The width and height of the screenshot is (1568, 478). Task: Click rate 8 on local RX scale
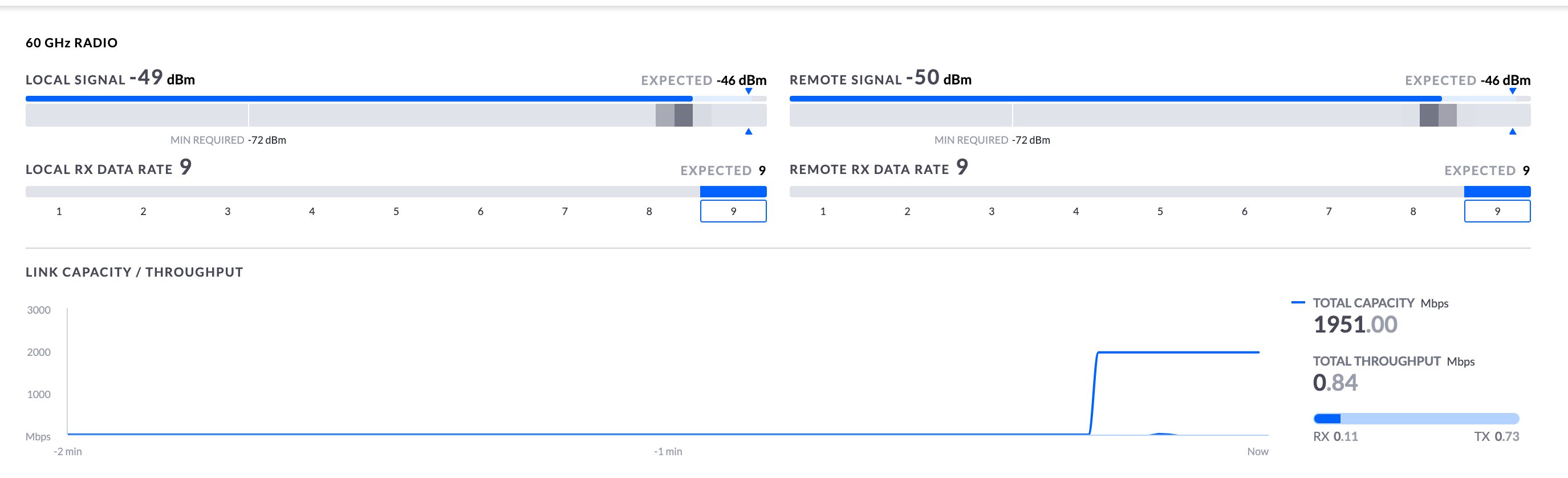[x=649, y=211]
